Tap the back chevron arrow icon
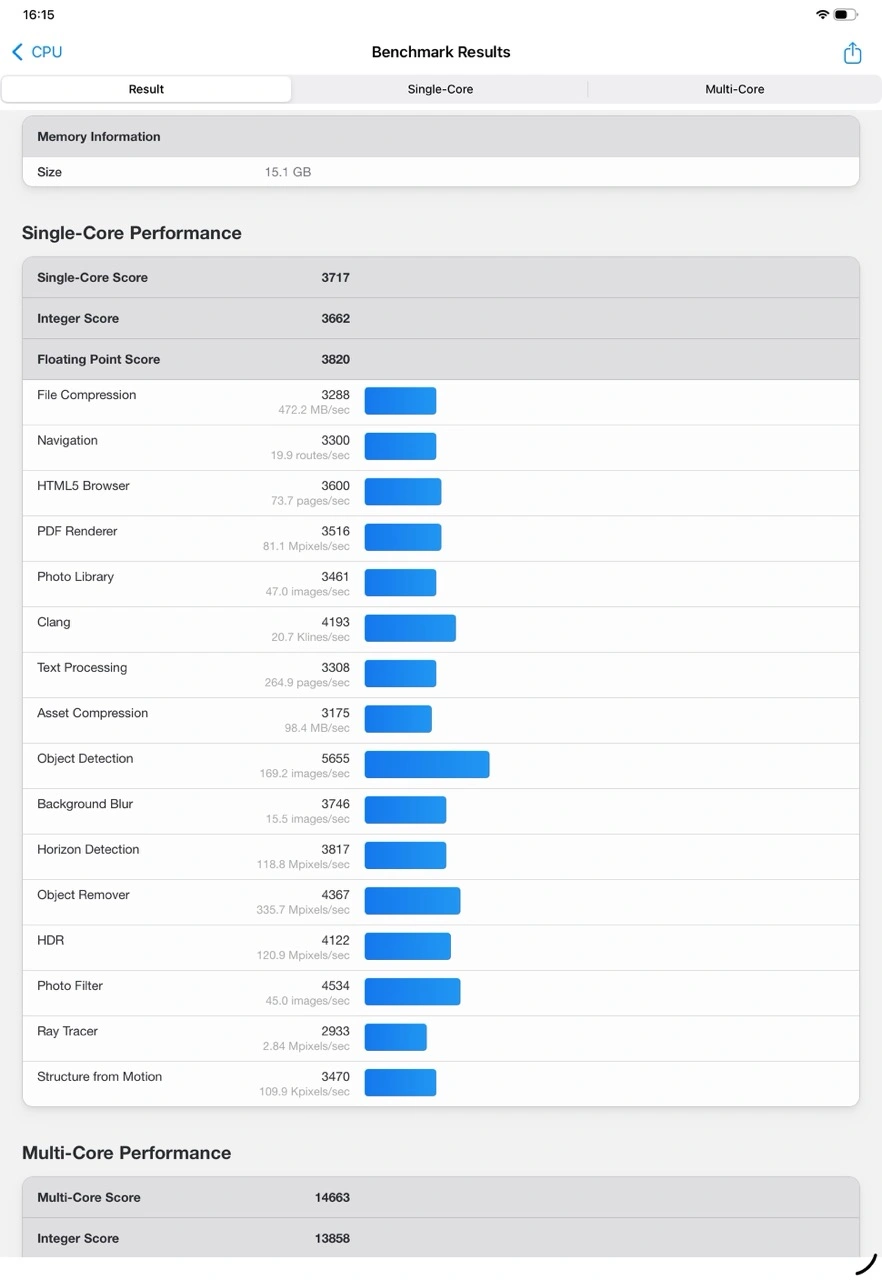882x1280 pixels. point(17,52)
